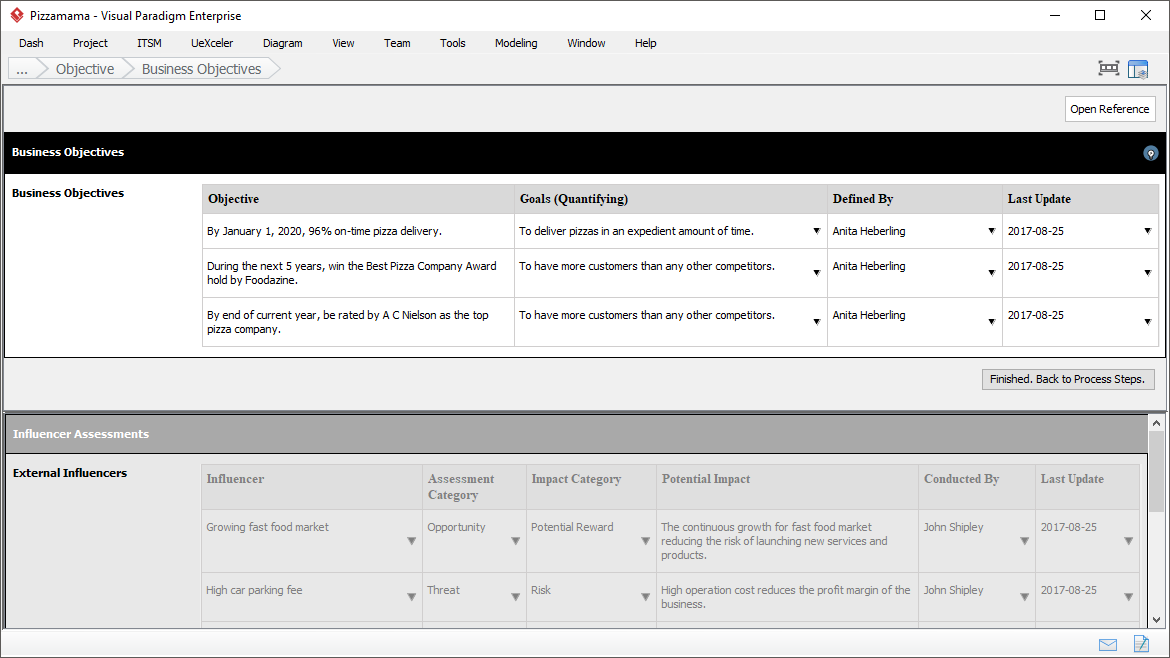Click the Objective column header
Screen dimensions: 1170x658
358,199
